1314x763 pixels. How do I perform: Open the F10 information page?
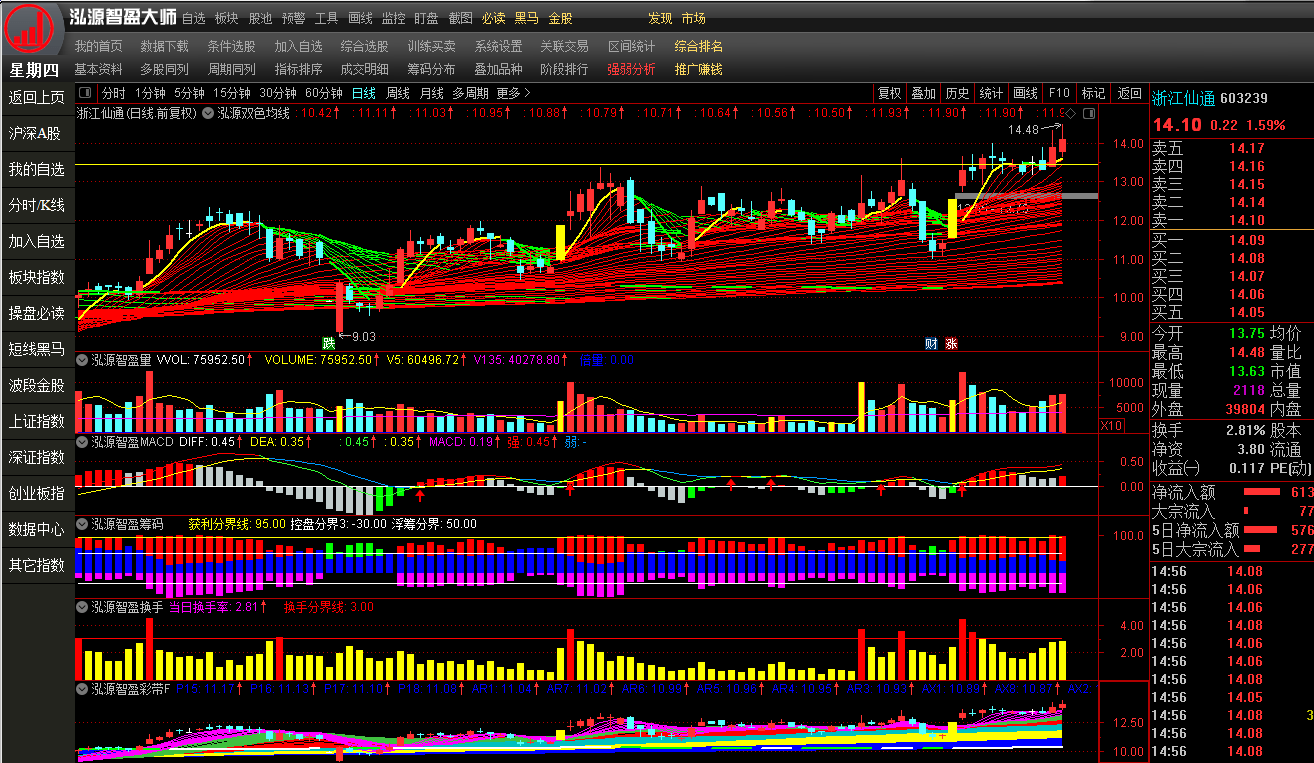pyautogui.click(x=1059, y=93)
